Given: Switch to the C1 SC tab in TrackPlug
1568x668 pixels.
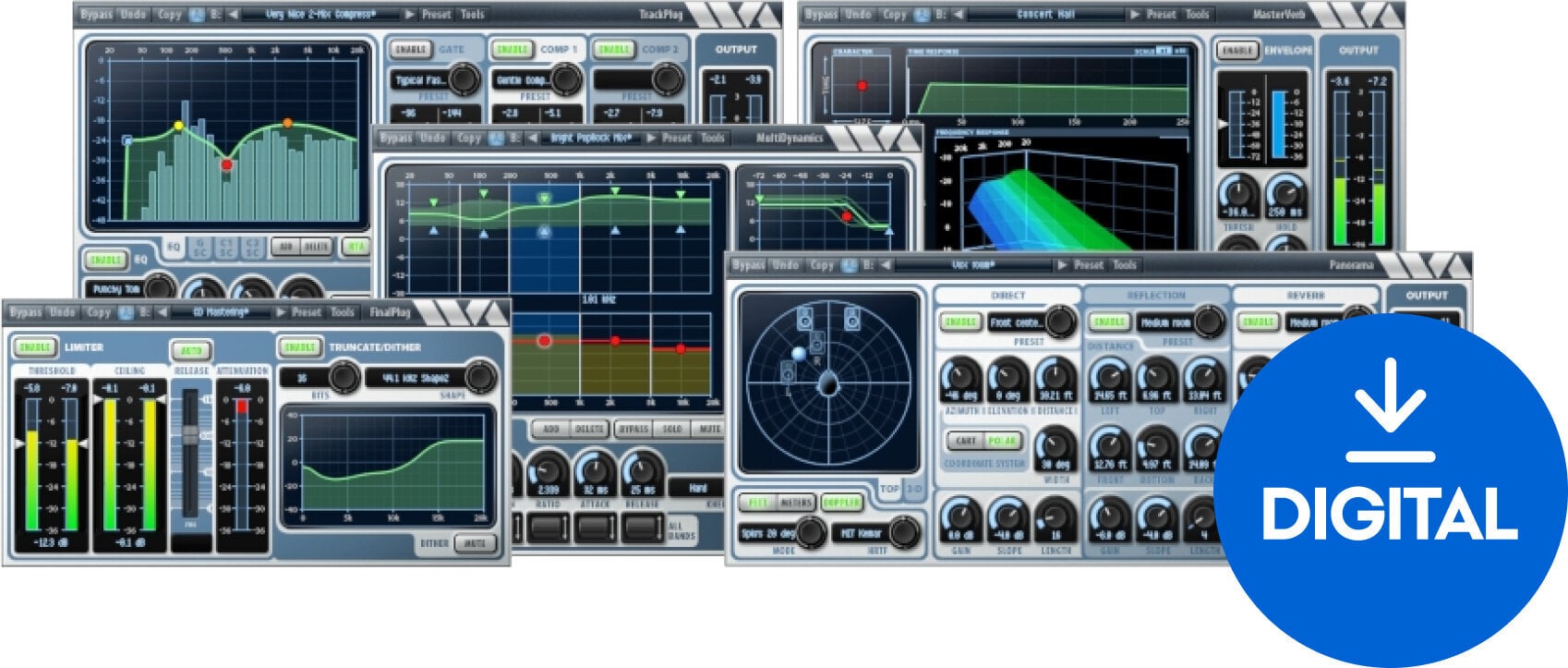Looking at the screenshot, I should point(226,247).
